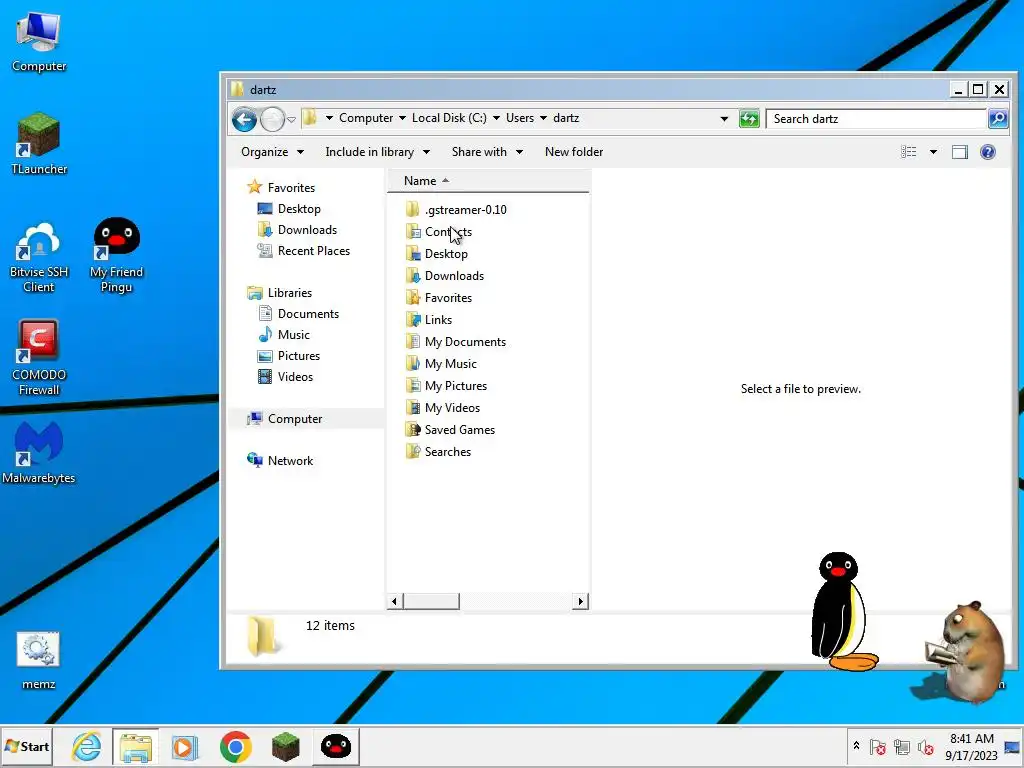Launch Google Chrome from the taskbar
This screenshot has height=768, width=1024.
[x=236, y=746]
